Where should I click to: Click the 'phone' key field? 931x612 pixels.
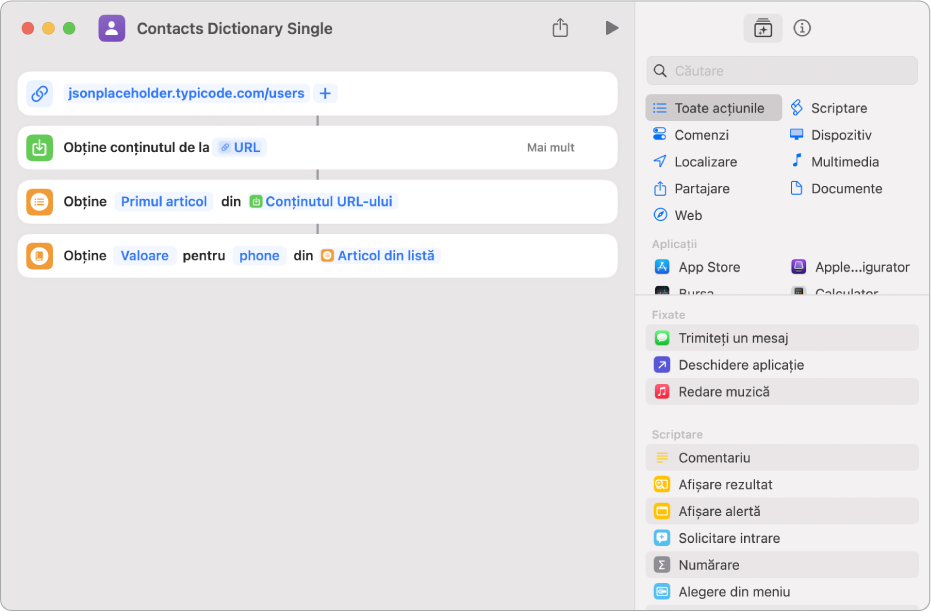point(259,255)
